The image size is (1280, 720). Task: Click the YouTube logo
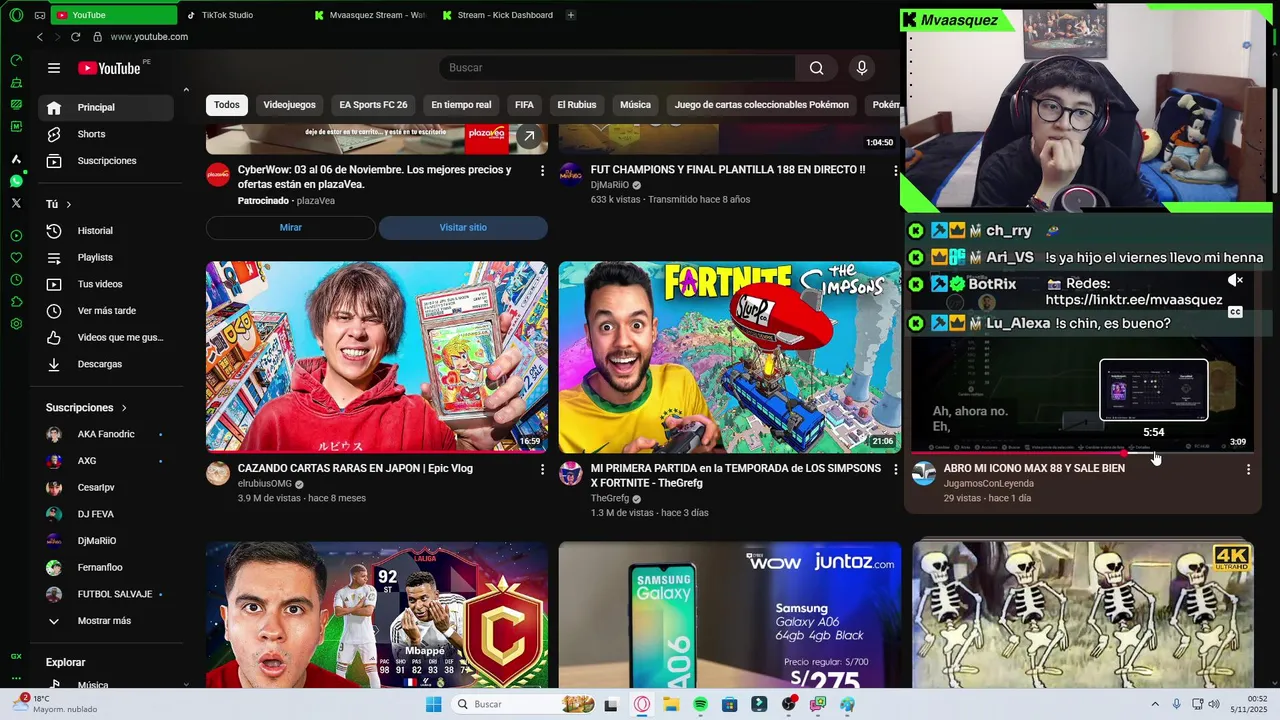tap(110, 68)
